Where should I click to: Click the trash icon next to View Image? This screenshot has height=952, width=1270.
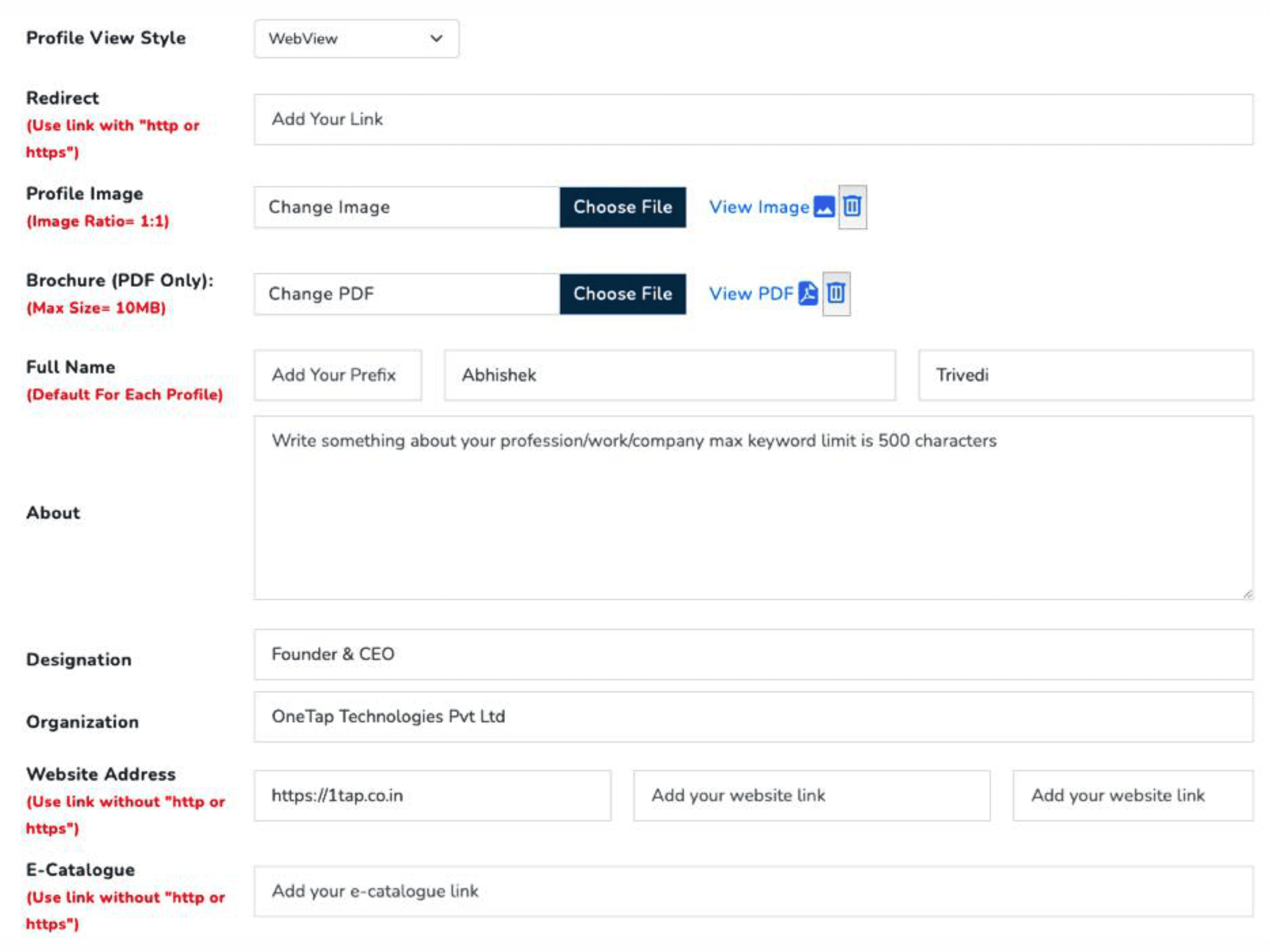tap(852, 207)
